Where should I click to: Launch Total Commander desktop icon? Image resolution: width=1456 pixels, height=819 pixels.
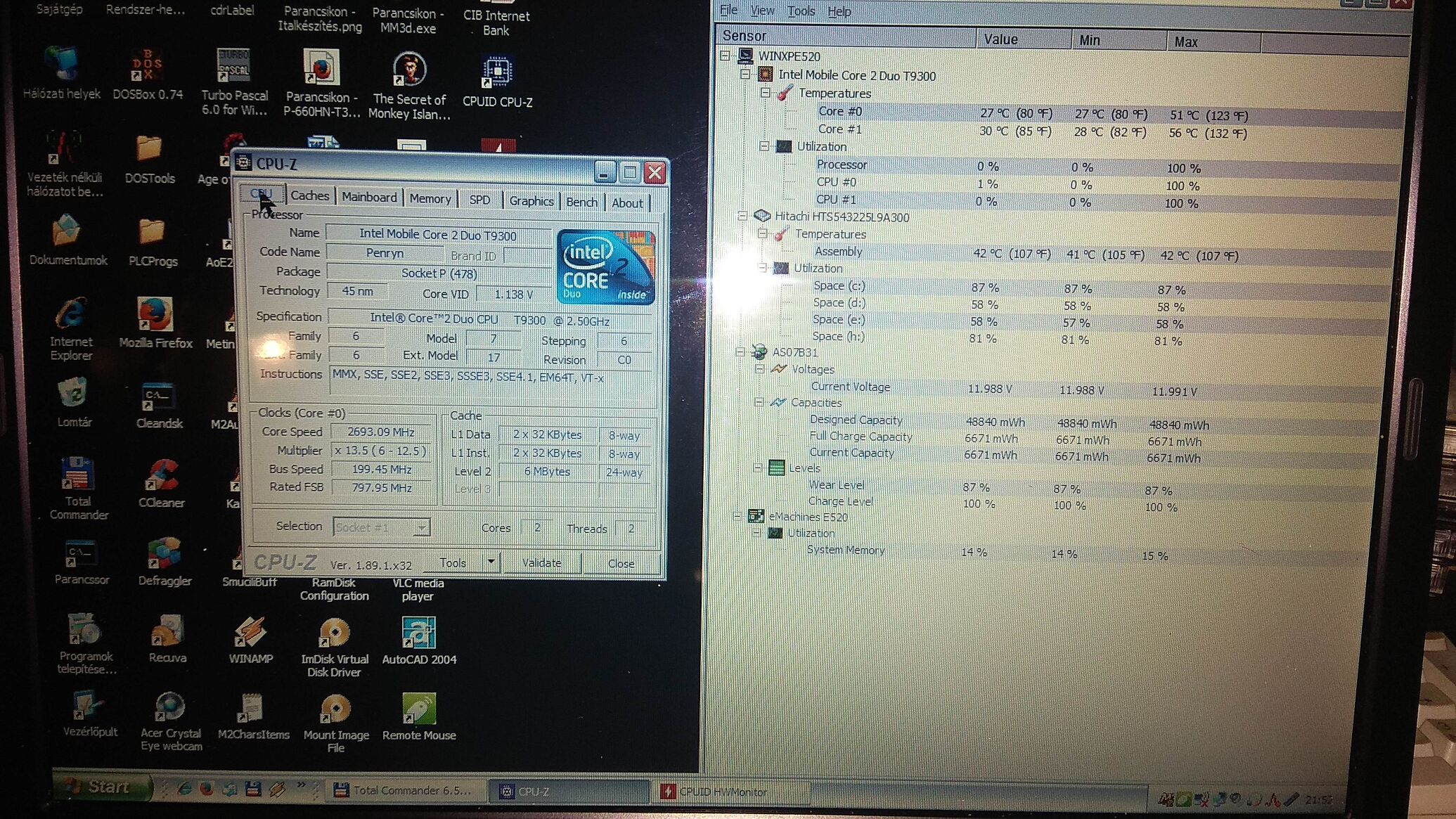click(x=78, y=488)
